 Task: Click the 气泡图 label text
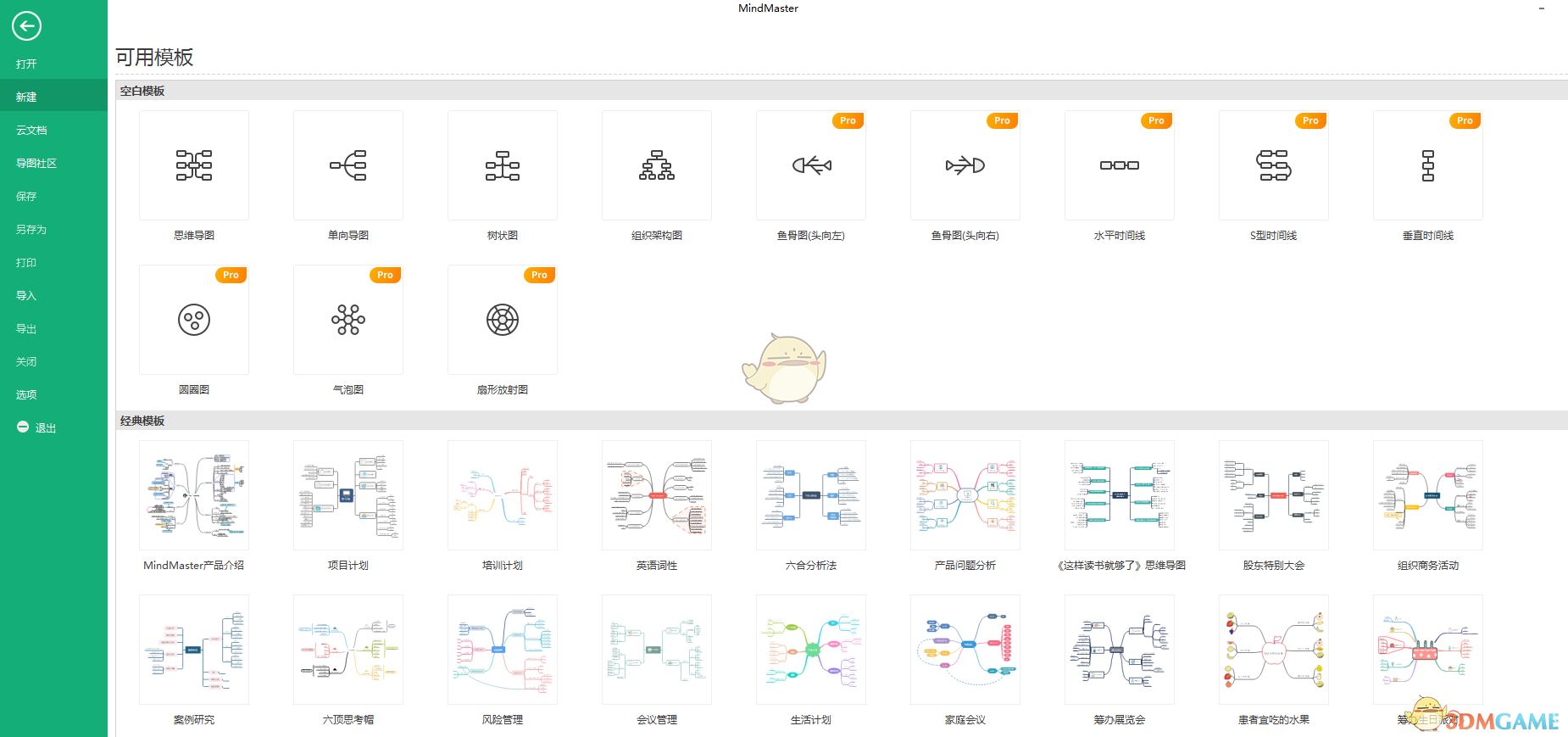pos(348,390)
